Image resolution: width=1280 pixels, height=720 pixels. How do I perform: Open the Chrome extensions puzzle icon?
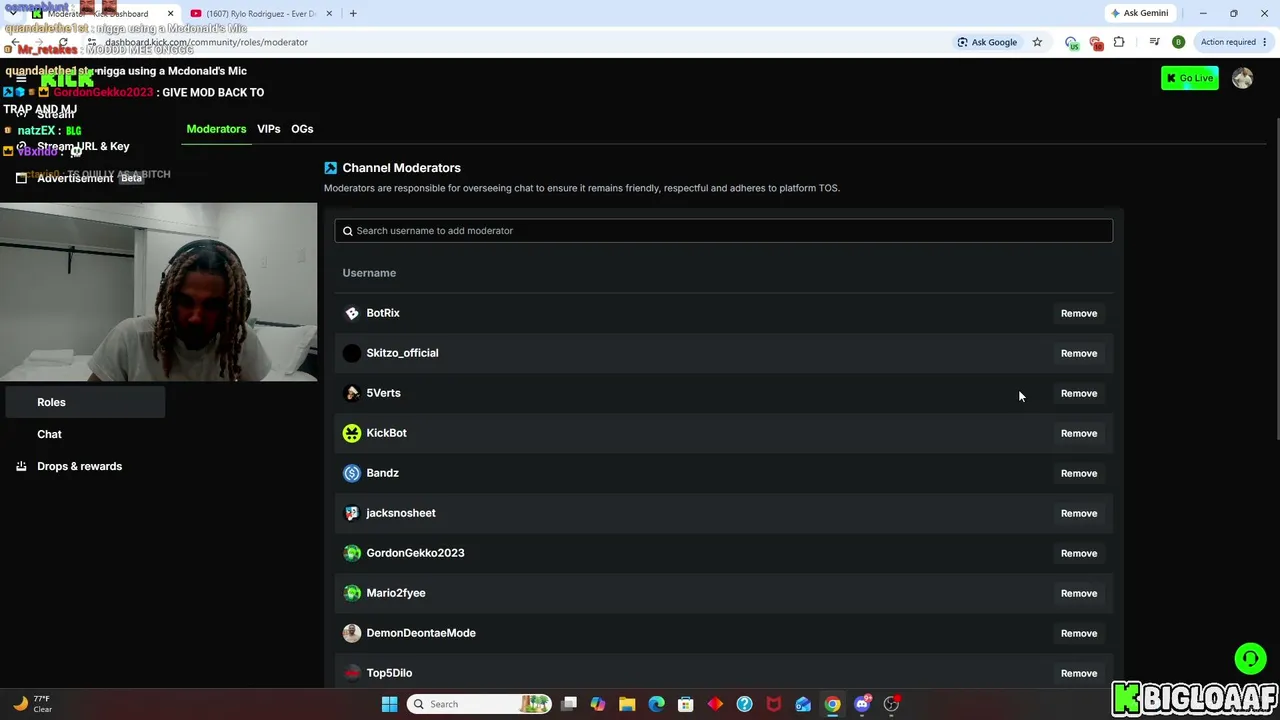pos(1119,42)
